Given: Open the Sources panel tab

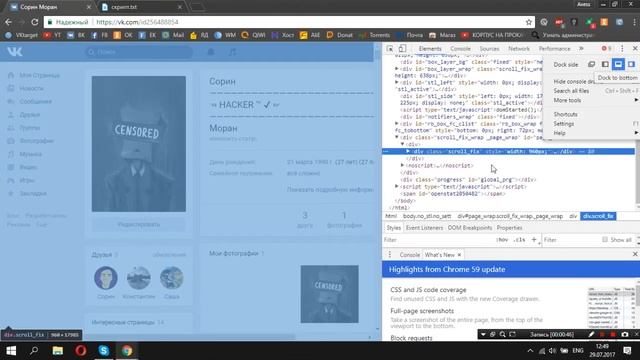Looking at the screenshot, I should (x=489, y=49).
